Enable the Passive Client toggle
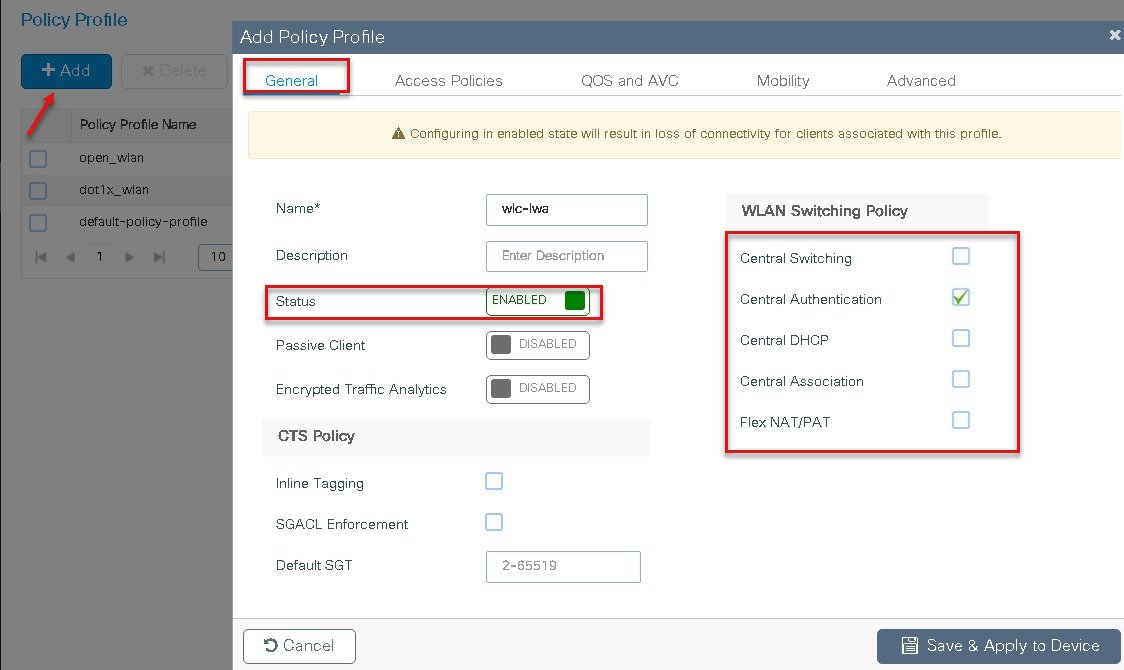This screenshot has width=1124, height=670. [x=538, y=345]
